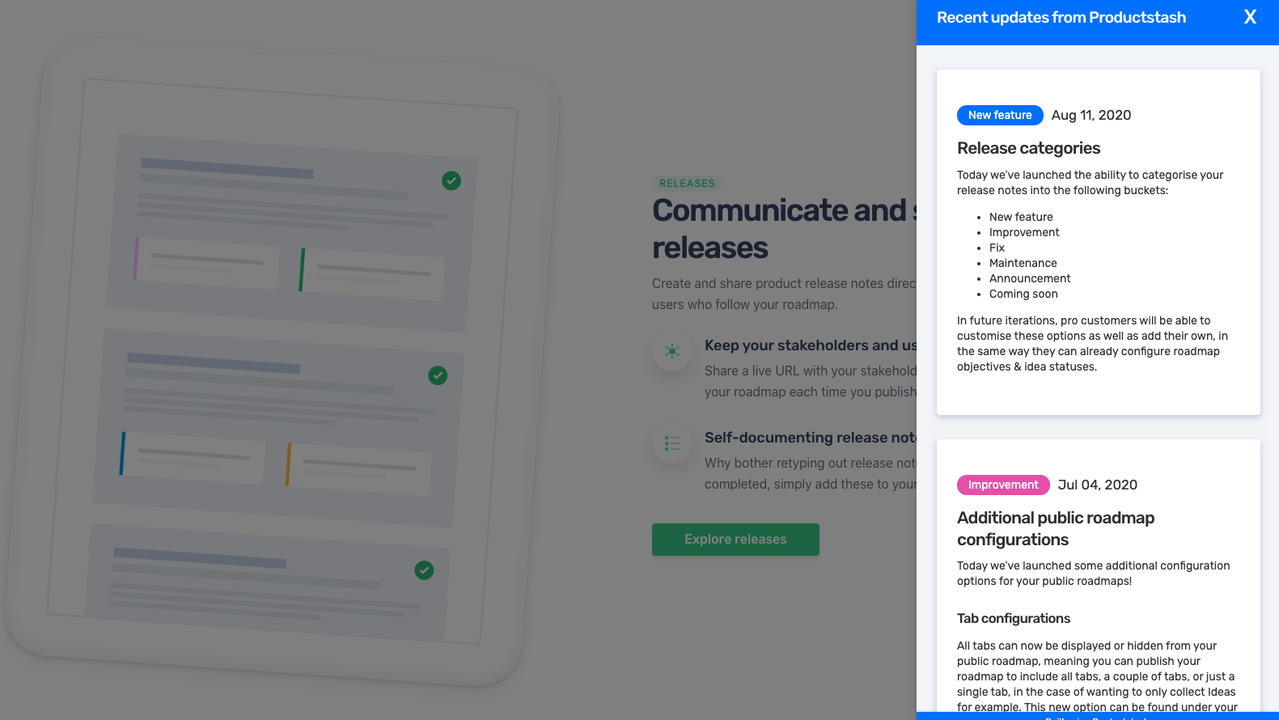Click the 'Improvement' list item
The height and width of the screenshot is (720, 1279).
click(x=1024, y=232)
